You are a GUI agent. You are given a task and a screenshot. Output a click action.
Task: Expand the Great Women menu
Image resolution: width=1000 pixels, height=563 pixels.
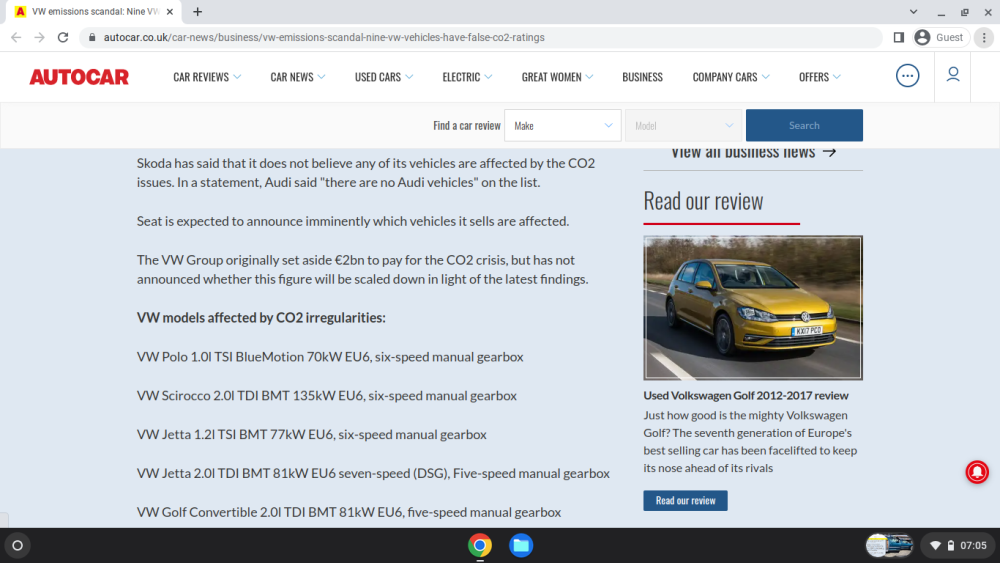pyautogui.click(x=557, y=77)
